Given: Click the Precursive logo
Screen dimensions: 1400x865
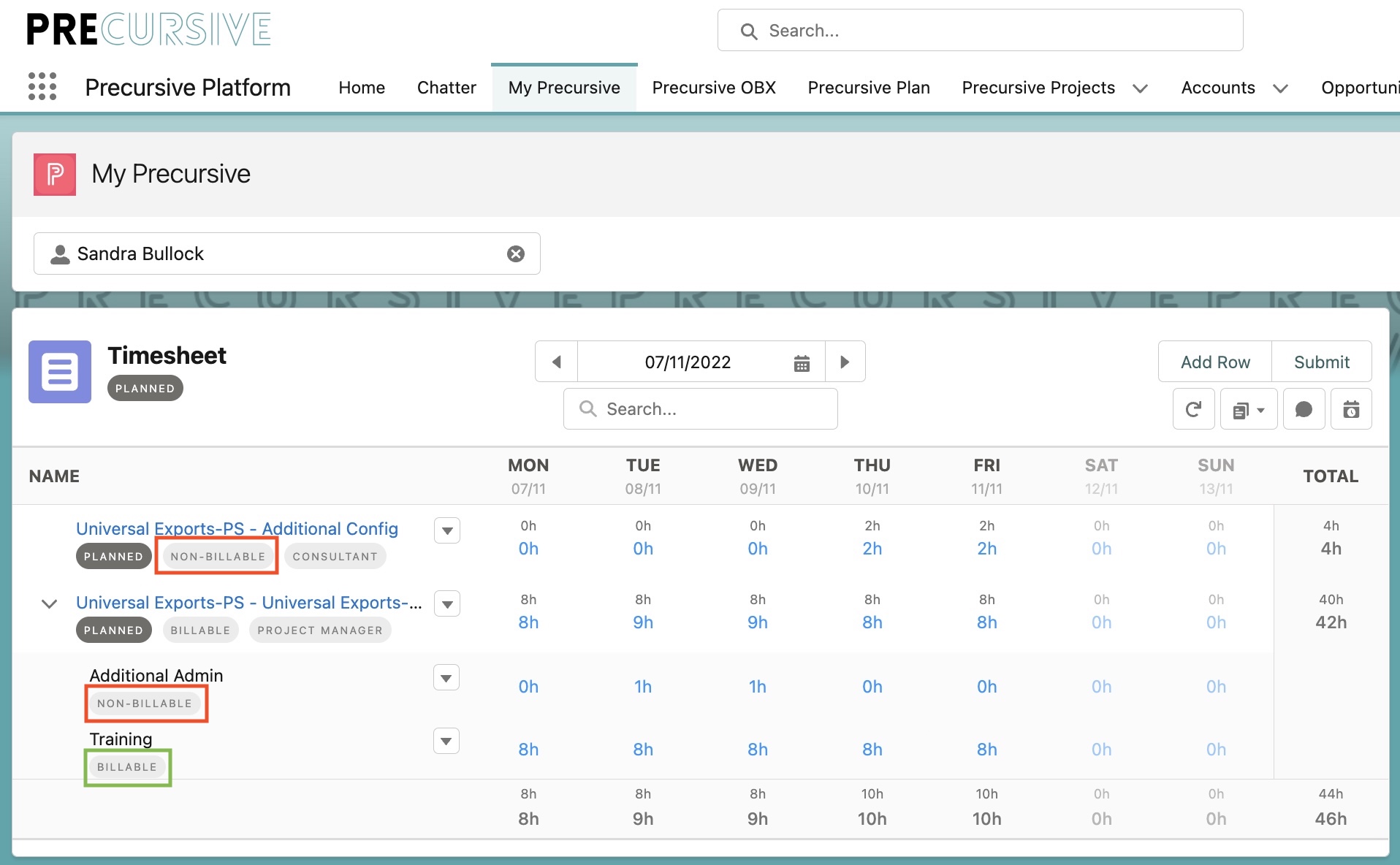Looking at the screenshot, I should pos(149,29).
